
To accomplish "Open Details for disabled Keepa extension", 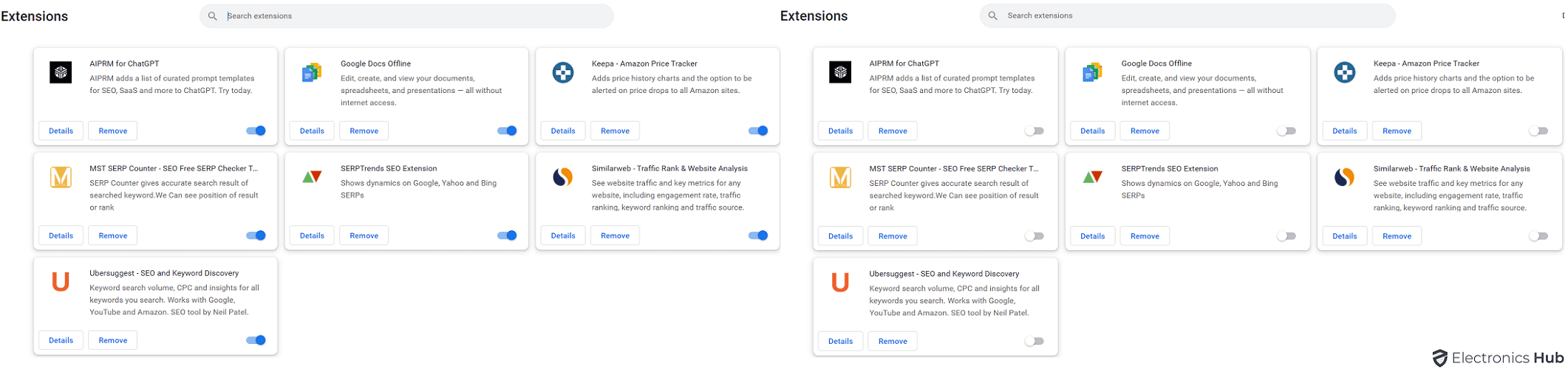I will 1344,131.
